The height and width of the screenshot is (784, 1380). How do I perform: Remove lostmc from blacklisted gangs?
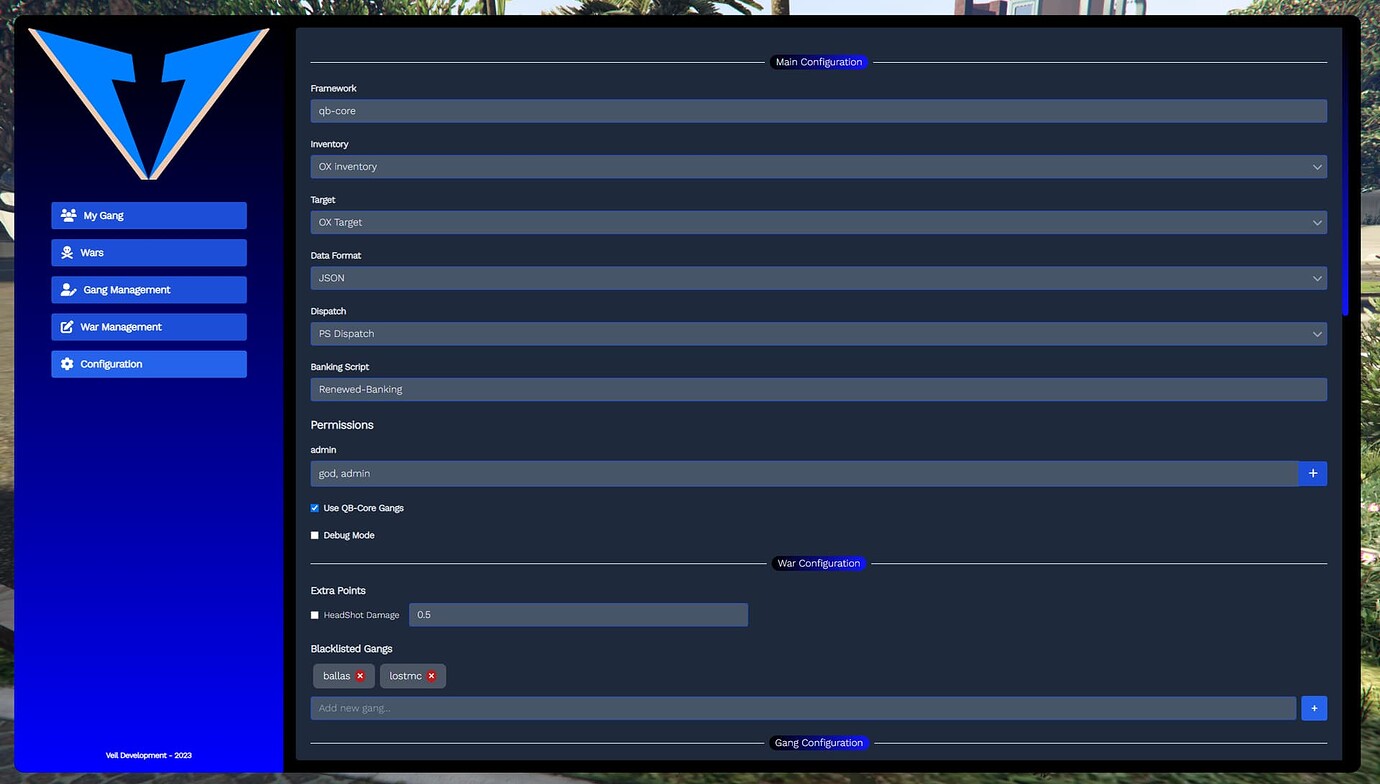(x=431, y=676)
